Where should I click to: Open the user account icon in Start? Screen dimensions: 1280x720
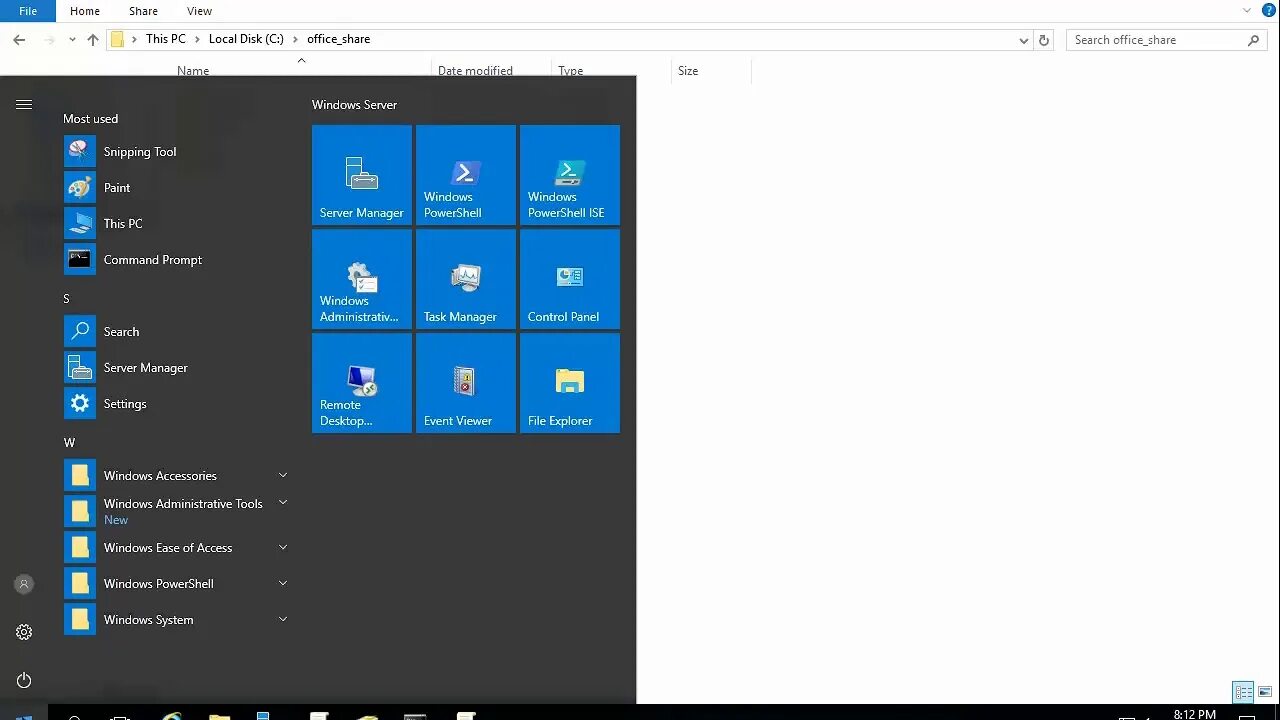click(24, 584)
